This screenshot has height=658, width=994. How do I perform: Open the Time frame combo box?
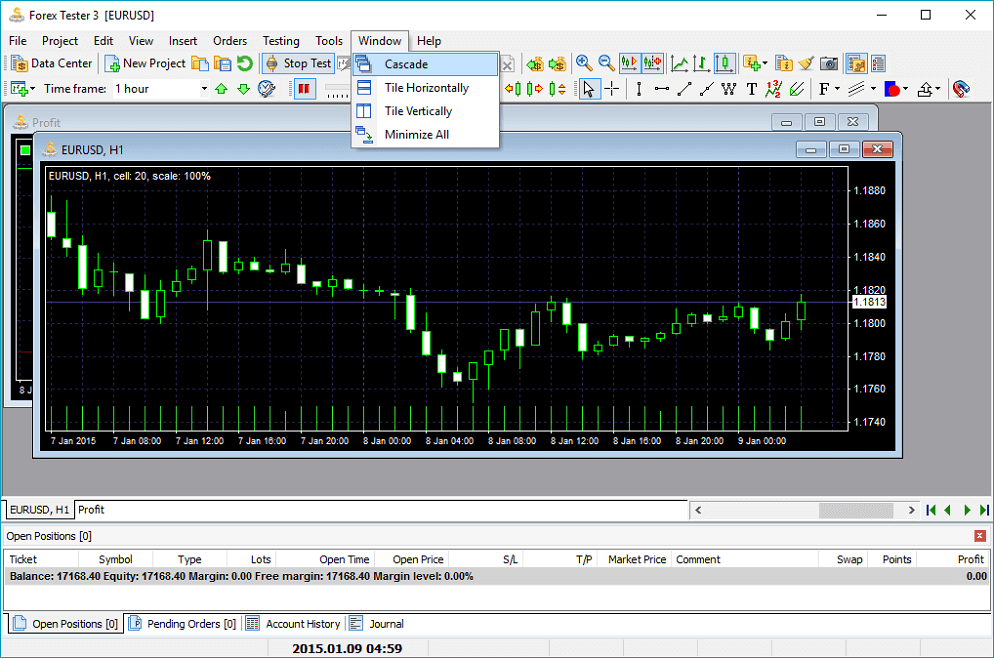(161, 89)
